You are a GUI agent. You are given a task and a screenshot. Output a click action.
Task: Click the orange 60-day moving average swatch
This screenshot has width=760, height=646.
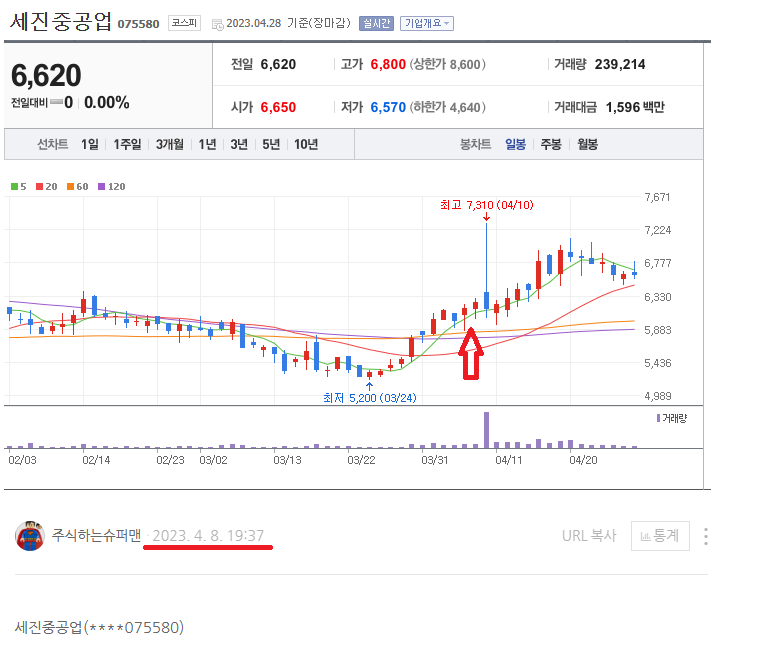pyautogui.click(x=70, y=187)
